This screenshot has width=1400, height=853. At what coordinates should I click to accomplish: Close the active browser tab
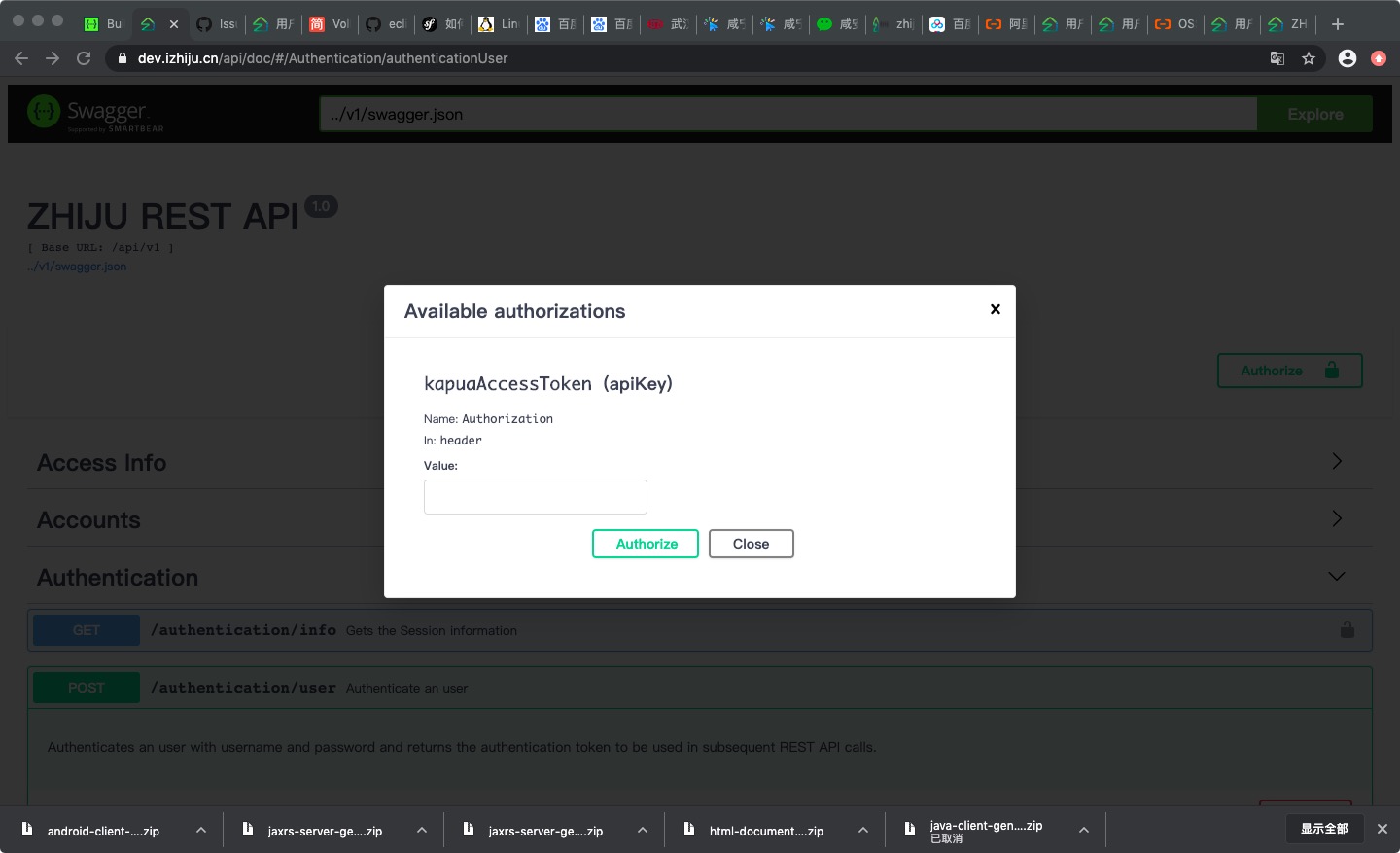pyautogui.click(x=174, y=24)
